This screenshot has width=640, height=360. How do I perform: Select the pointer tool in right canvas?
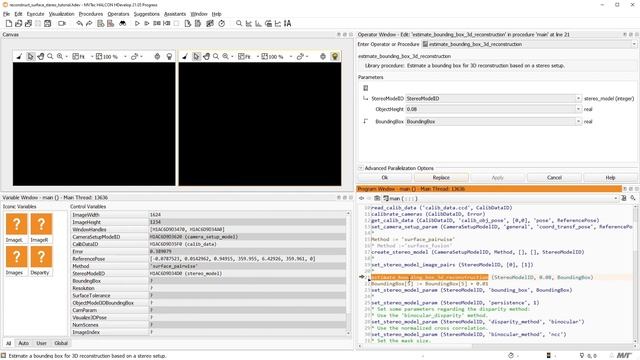point(196,56)
